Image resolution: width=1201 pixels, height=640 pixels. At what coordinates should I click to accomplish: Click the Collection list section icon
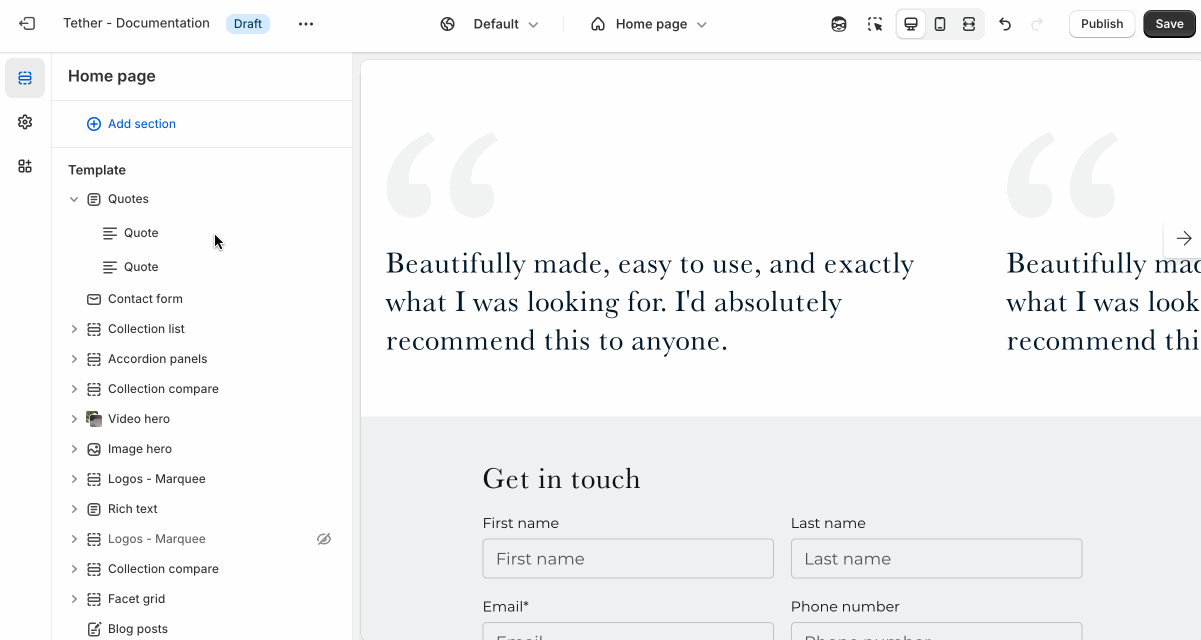click(94, 329)
